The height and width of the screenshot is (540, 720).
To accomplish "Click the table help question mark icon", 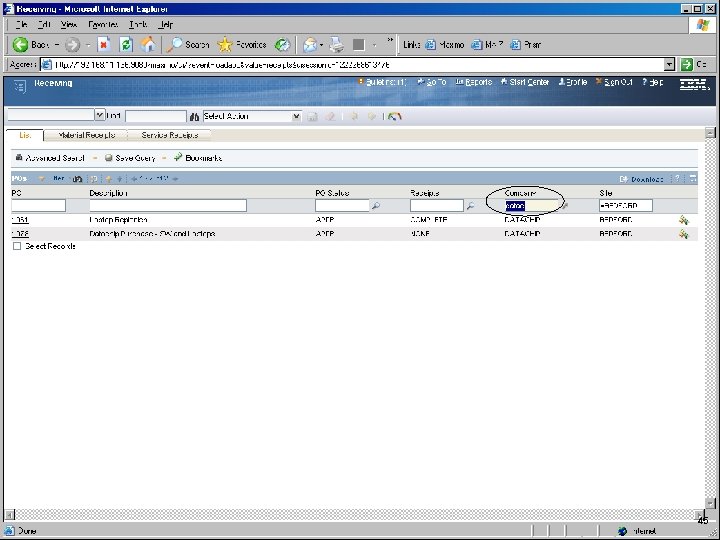I will tap(677, 178).
